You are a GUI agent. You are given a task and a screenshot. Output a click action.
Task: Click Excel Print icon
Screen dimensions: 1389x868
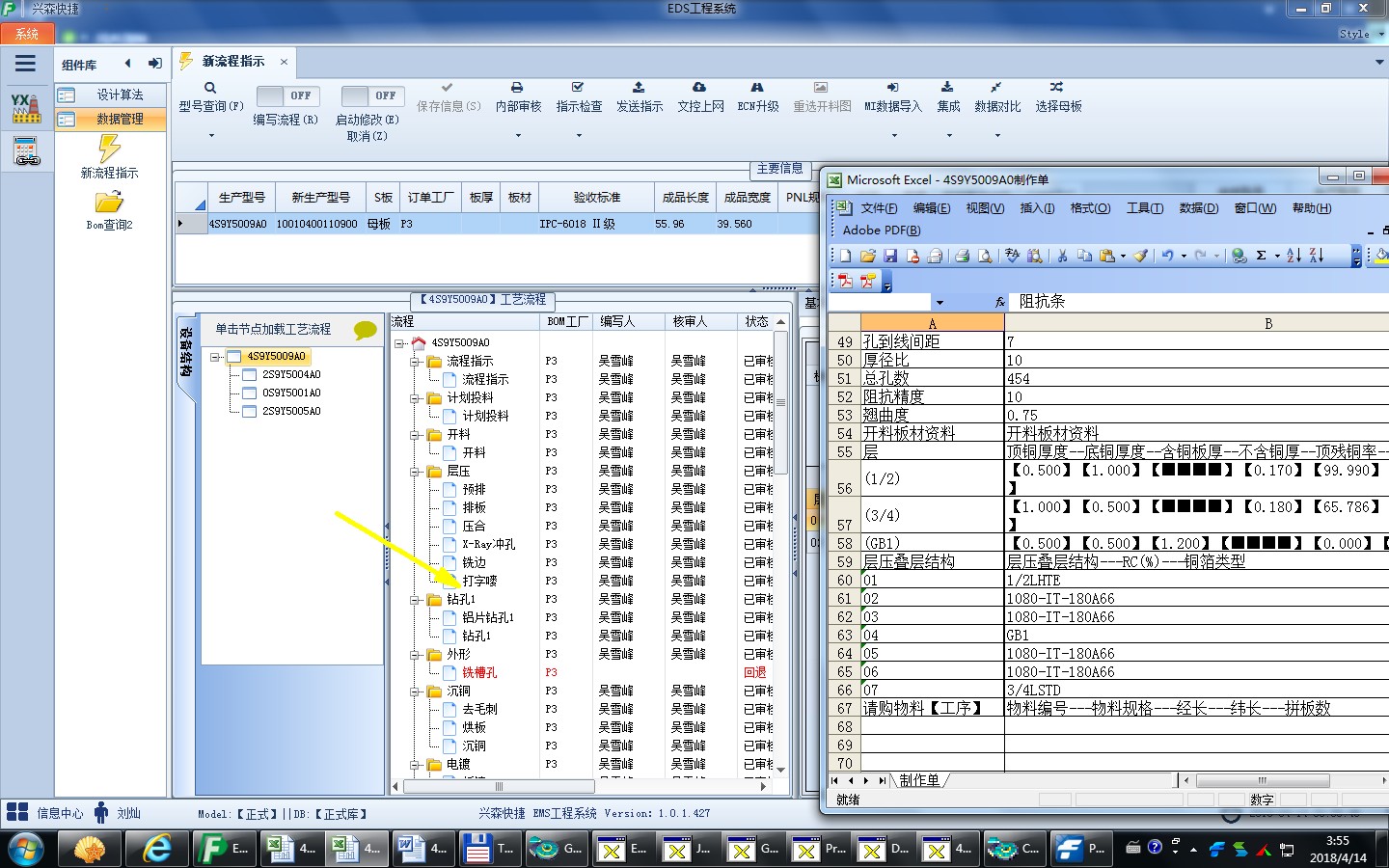962,256
